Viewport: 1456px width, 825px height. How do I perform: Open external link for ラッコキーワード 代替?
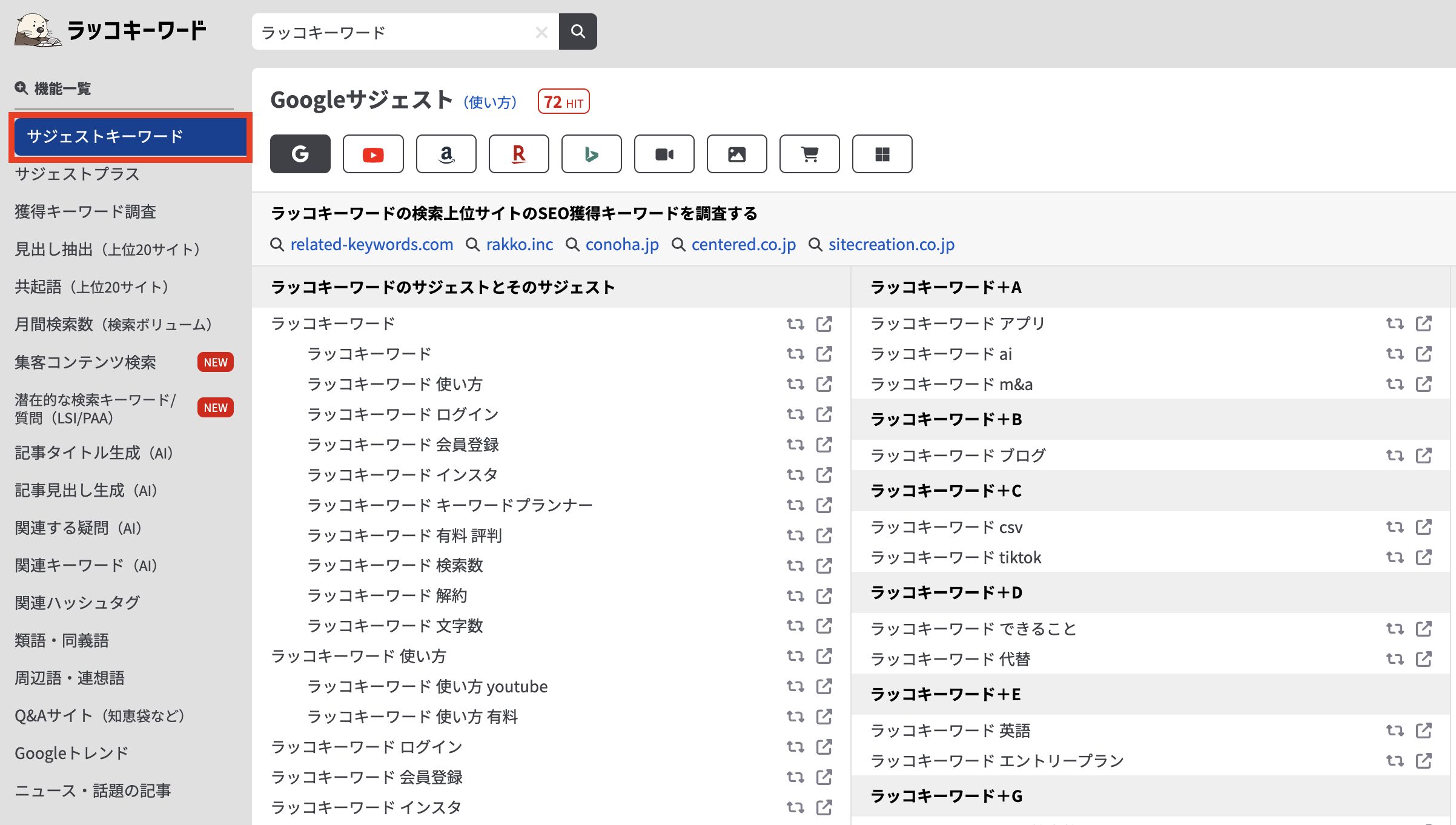click(1424, 659)
